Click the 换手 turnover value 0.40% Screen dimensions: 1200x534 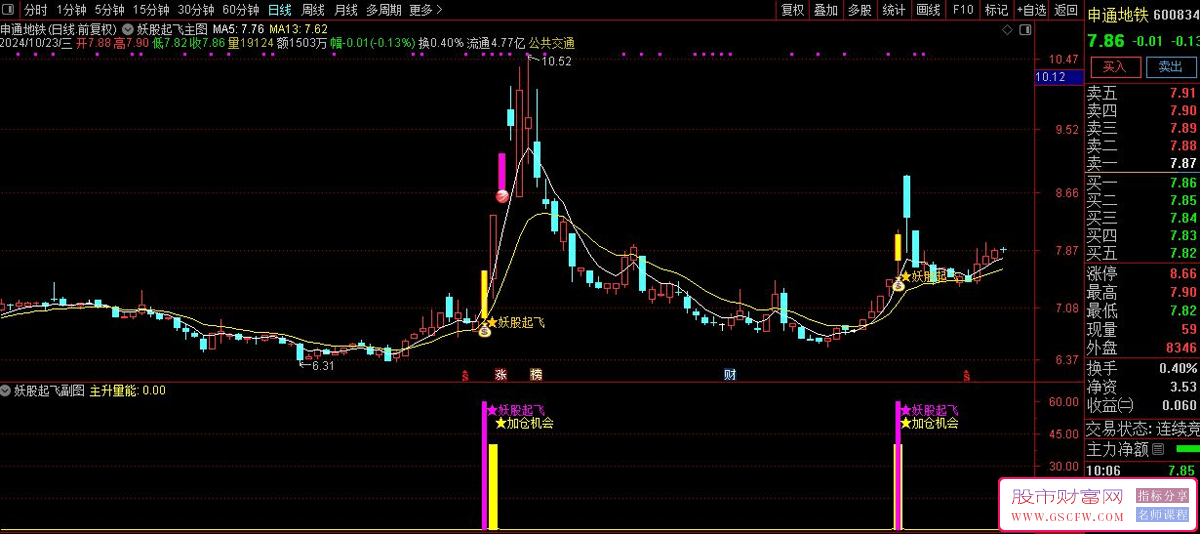(1178, 368)
